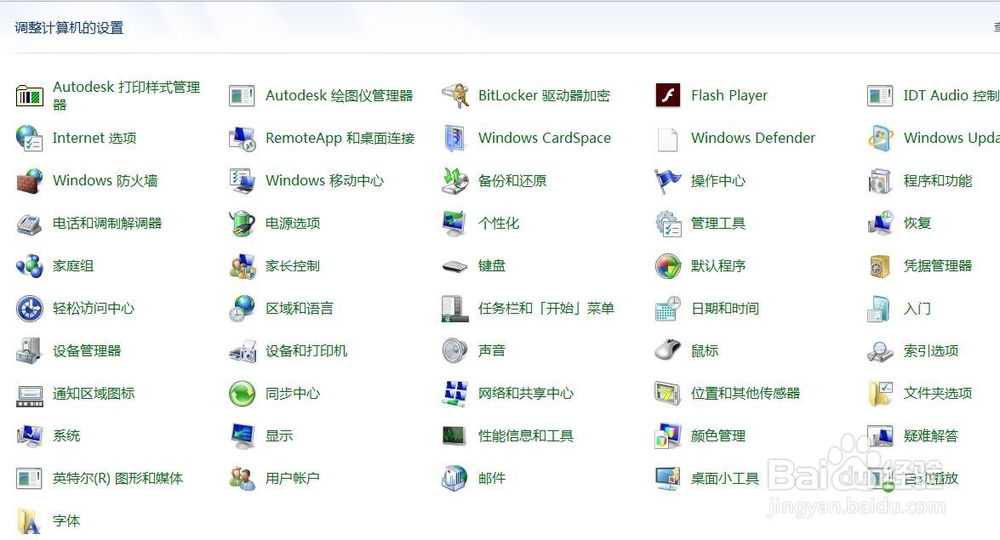1000x540 pixels.
Task: Click the 系统 link text
Action: point(66,436)
